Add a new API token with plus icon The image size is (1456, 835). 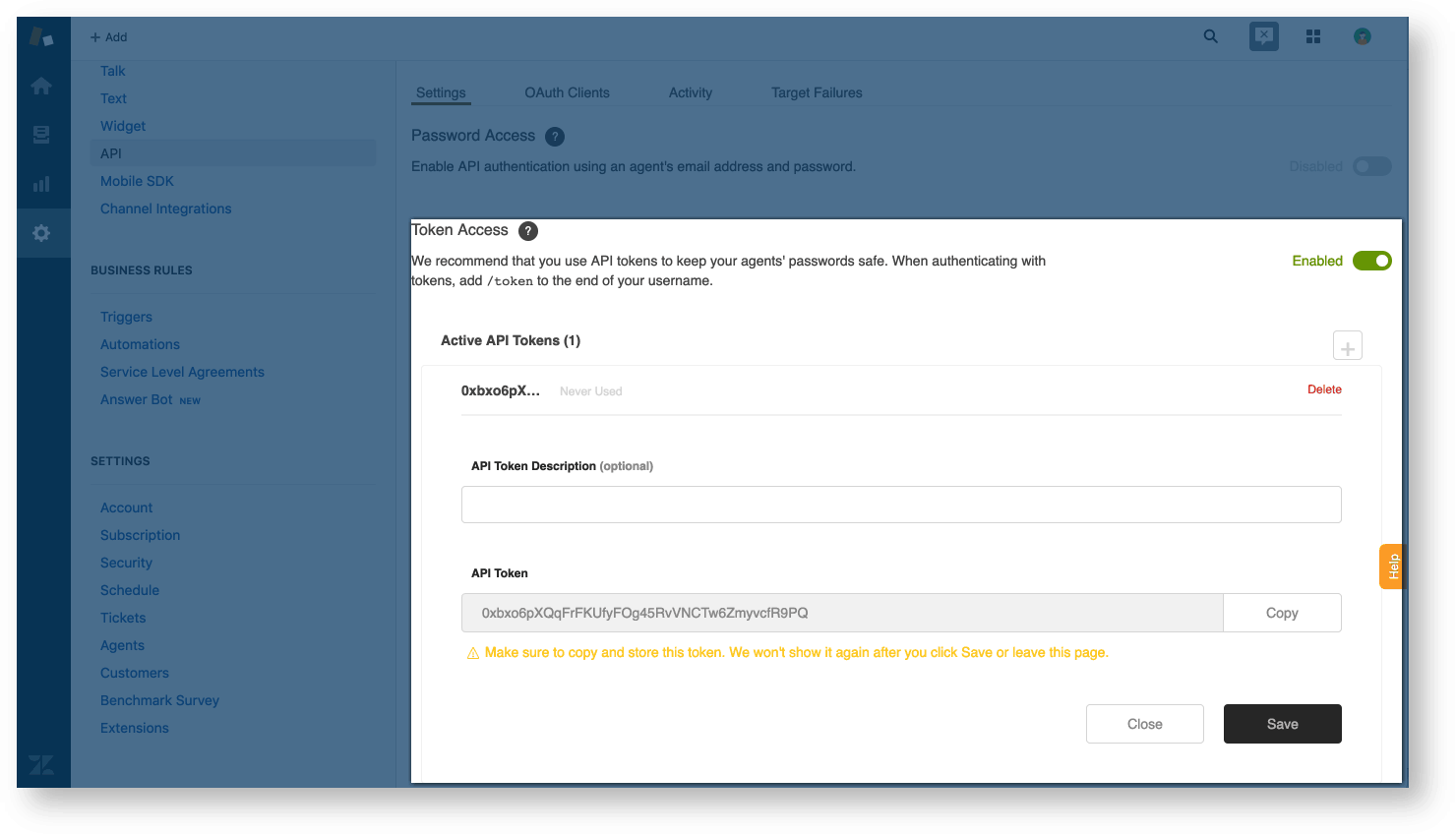[1348, 346]
